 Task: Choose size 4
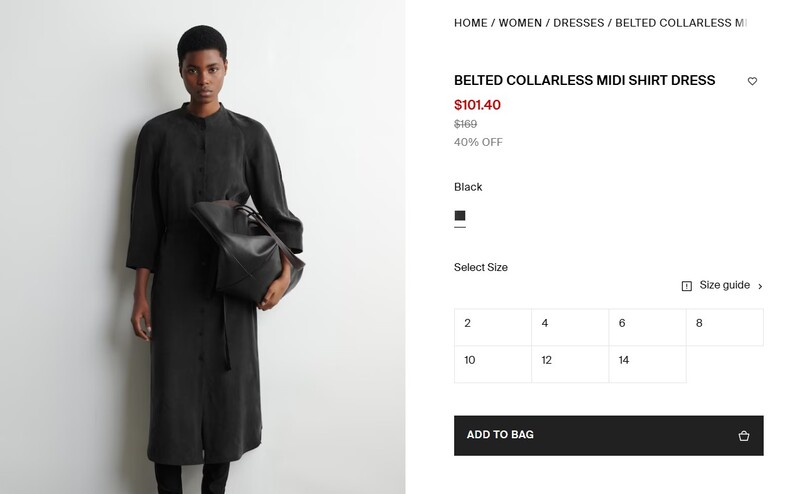click(570, 326)
